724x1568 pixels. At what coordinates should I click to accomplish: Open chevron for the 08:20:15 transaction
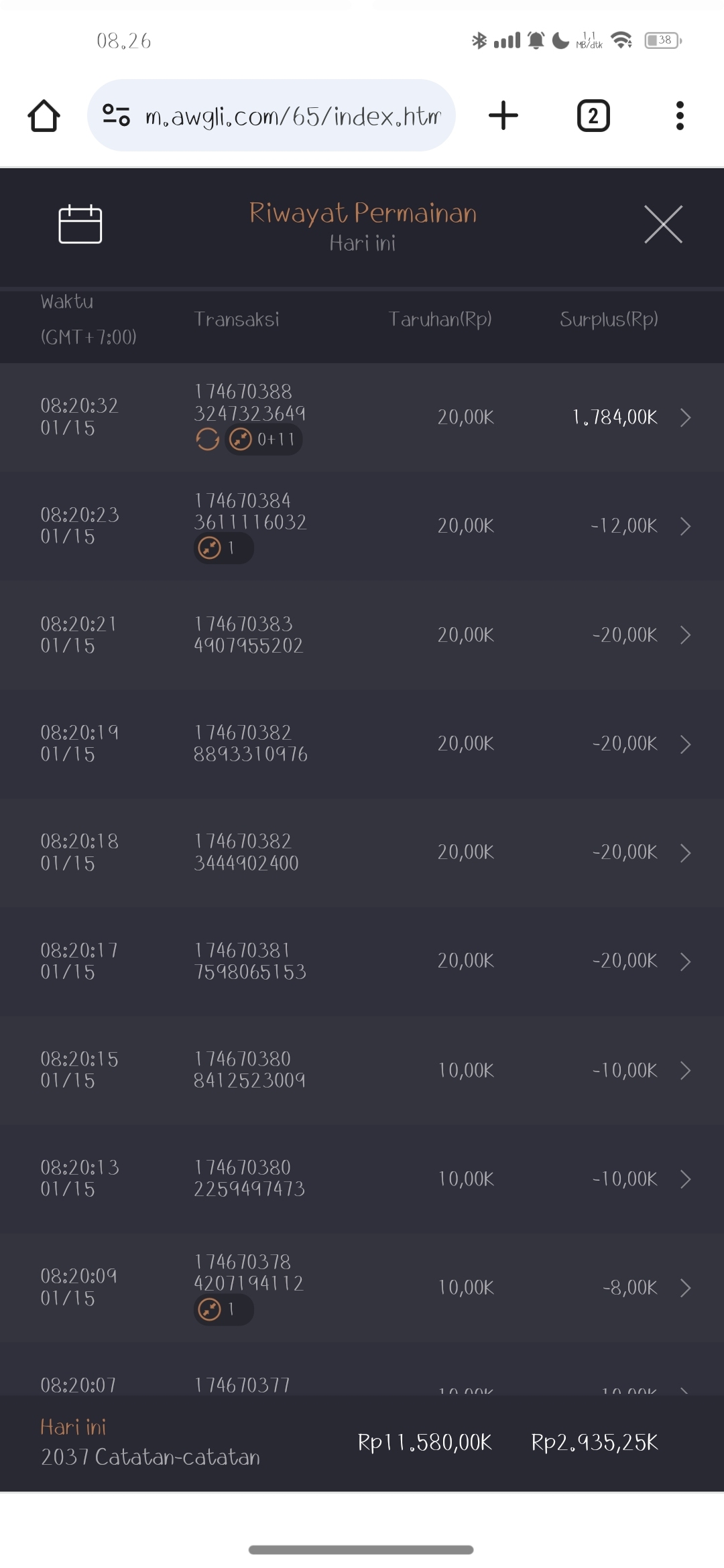685,1071
